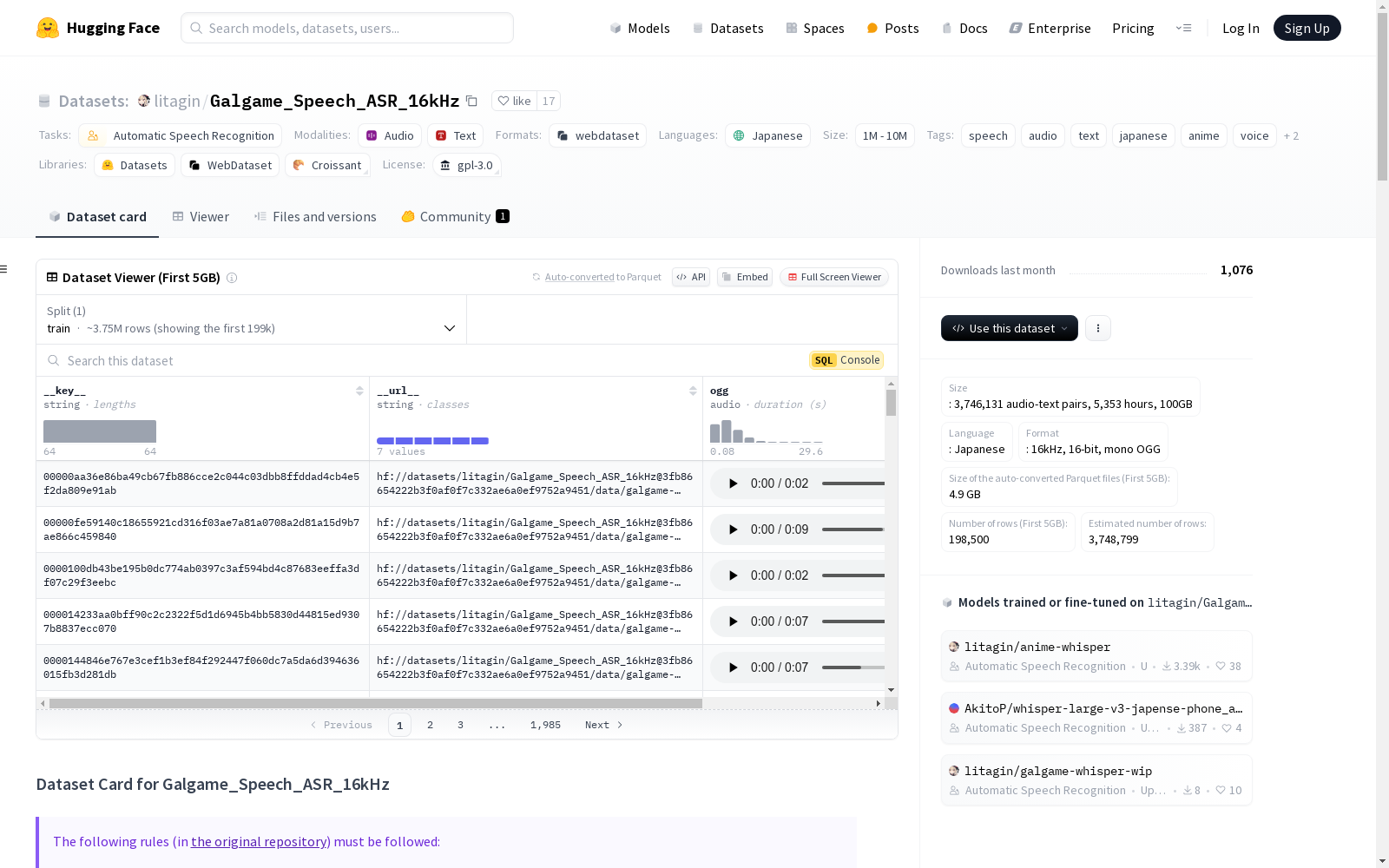Viewport: 1389px width, 868px height.
Task: Follow the original repository link
Action: pos(259,841)
